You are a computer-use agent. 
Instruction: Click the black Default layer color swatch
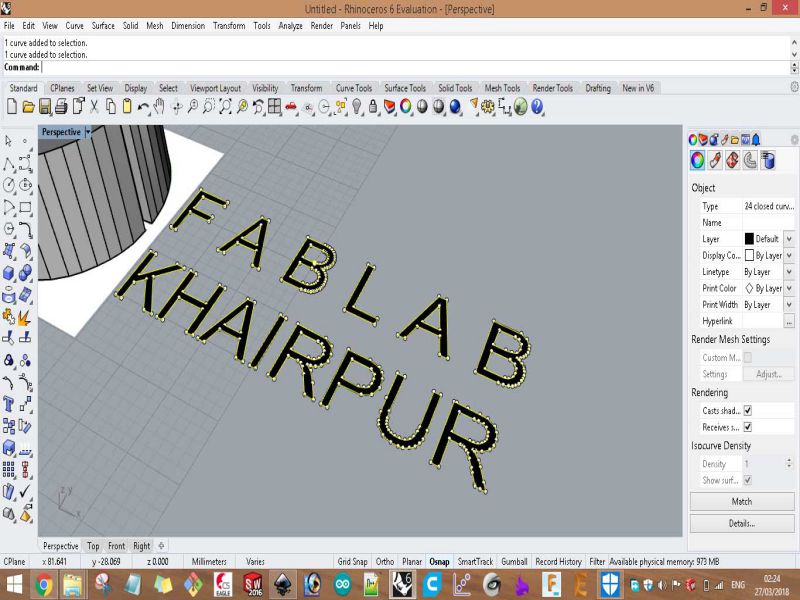click(x=749, y=239)
